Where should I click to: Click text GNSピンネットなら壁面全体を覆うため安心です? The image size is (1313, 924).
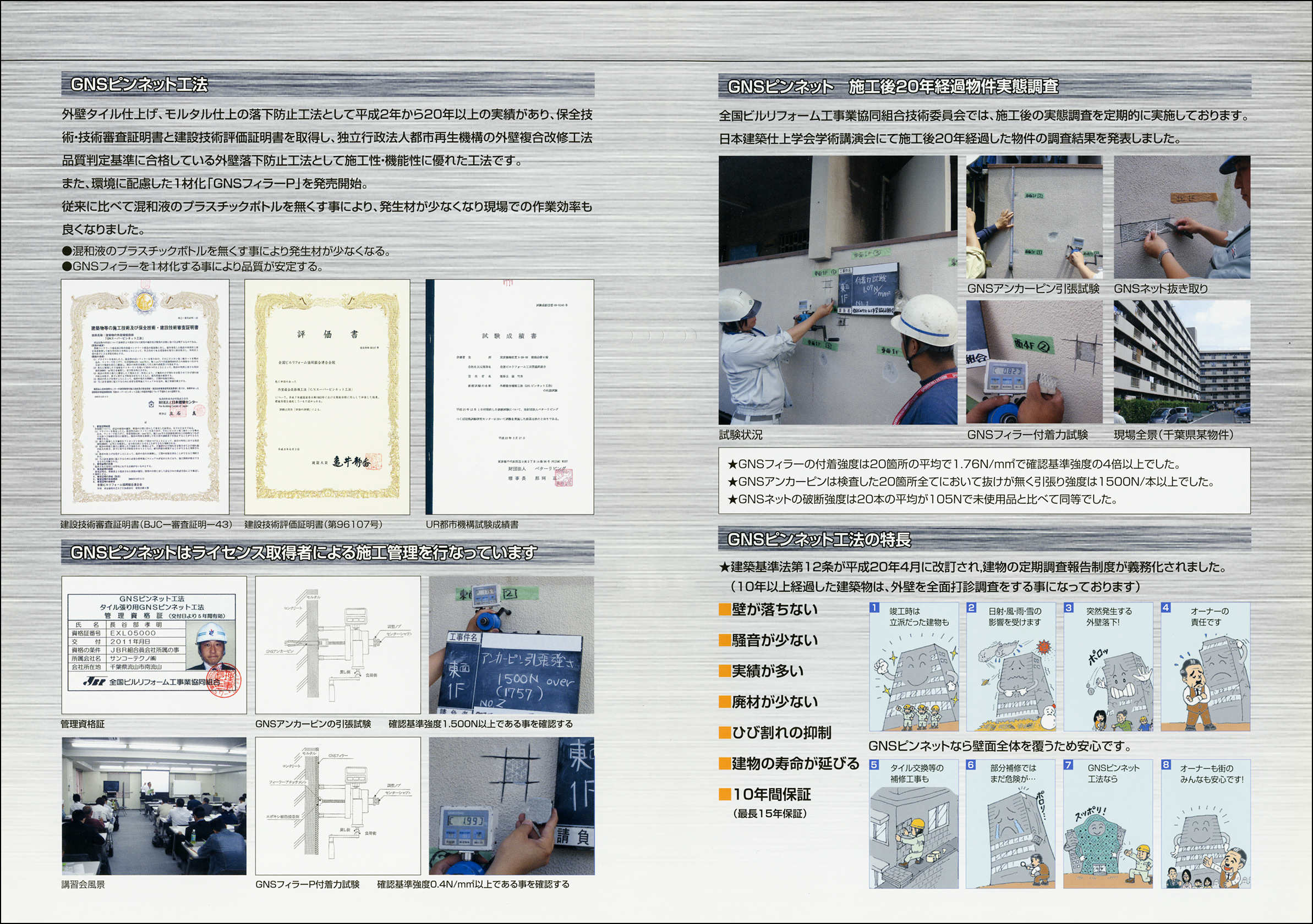(x=1000, y=746)
